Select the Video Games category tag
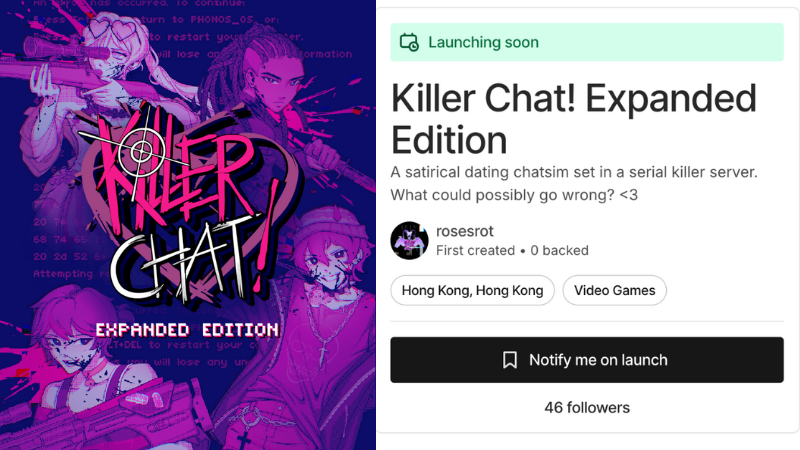This screenshot has height=450, width=800. pos(614,290)
